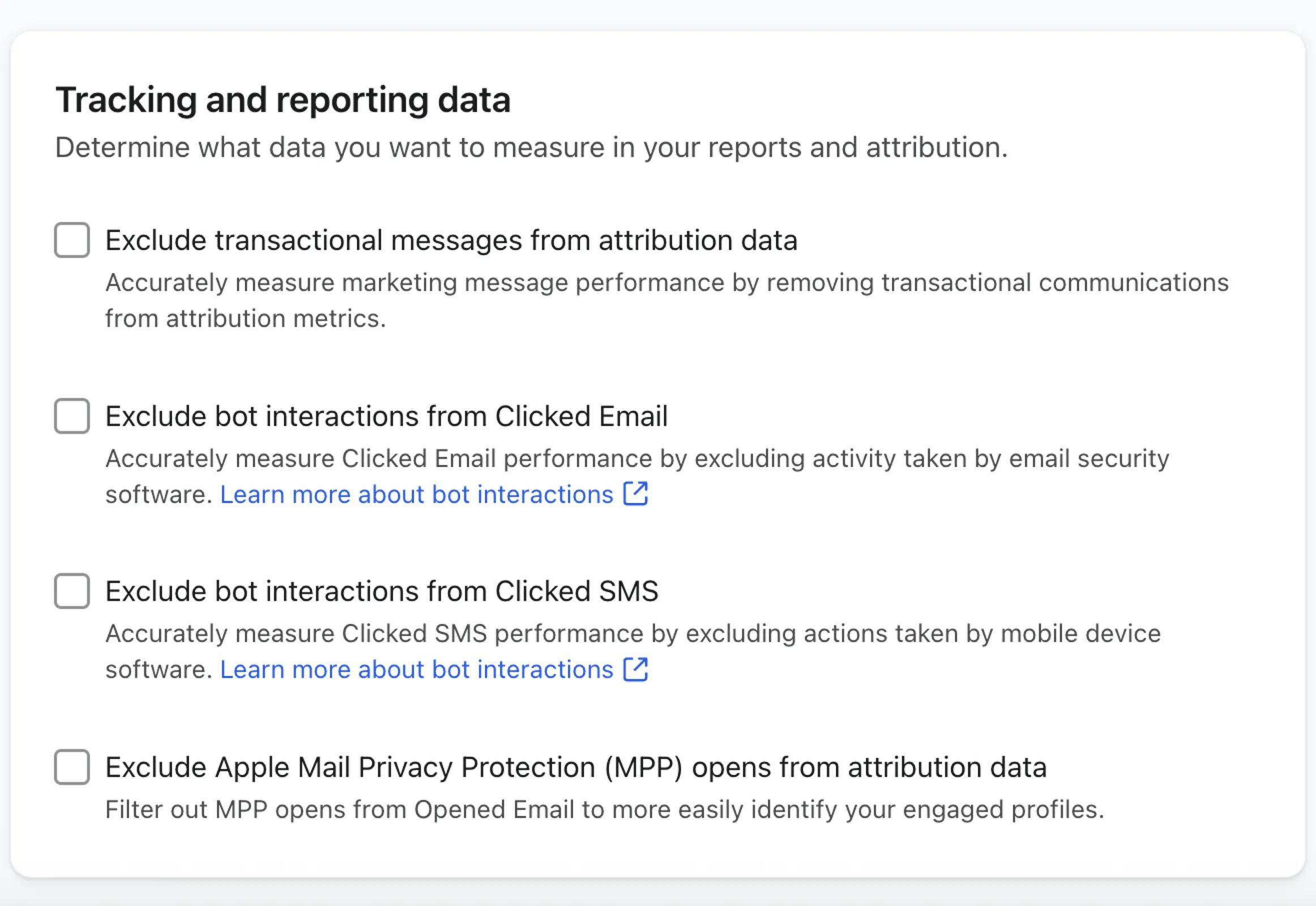Screen dimensions: 1316x906
Task: Click Learn more about bot interactions, email section
Action: [x=417, y=494]
